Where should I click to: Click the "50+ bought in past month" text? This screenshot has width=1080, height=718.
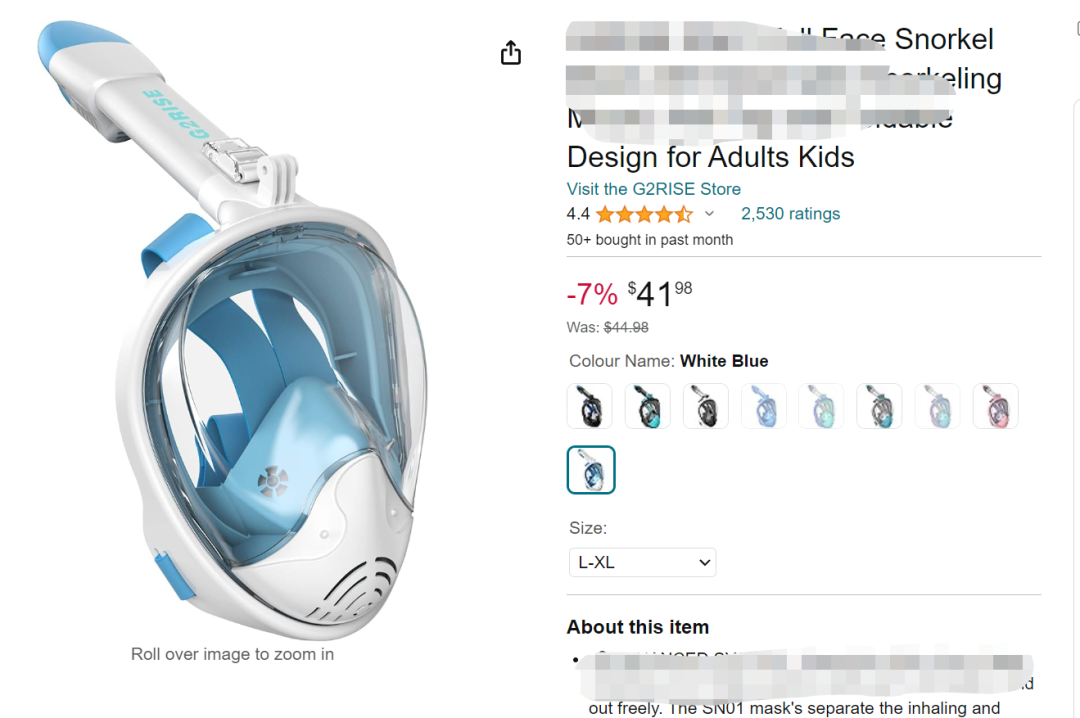point(649,240)
